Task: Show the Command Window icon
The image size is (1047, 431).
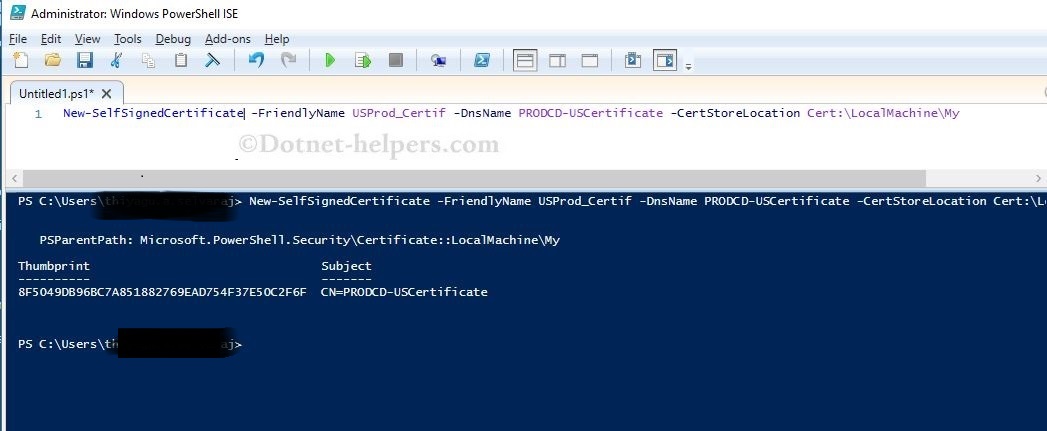Action: point(632,60)
